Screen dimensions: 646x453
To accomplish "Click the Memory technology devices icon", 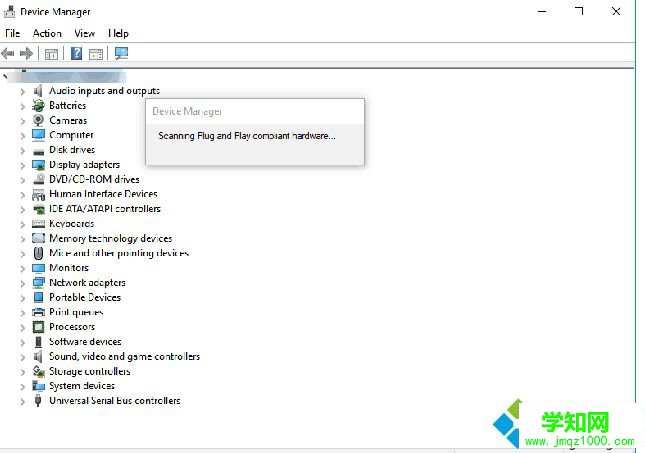I will tap(38, 238).
